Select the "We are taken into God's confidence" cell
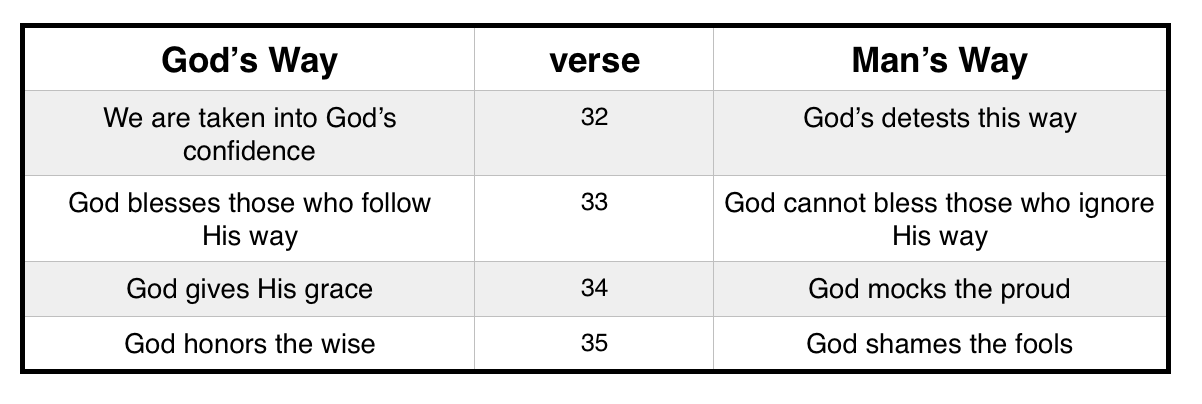The width and height of the screenshot is (1202, 404). point(249,134)
